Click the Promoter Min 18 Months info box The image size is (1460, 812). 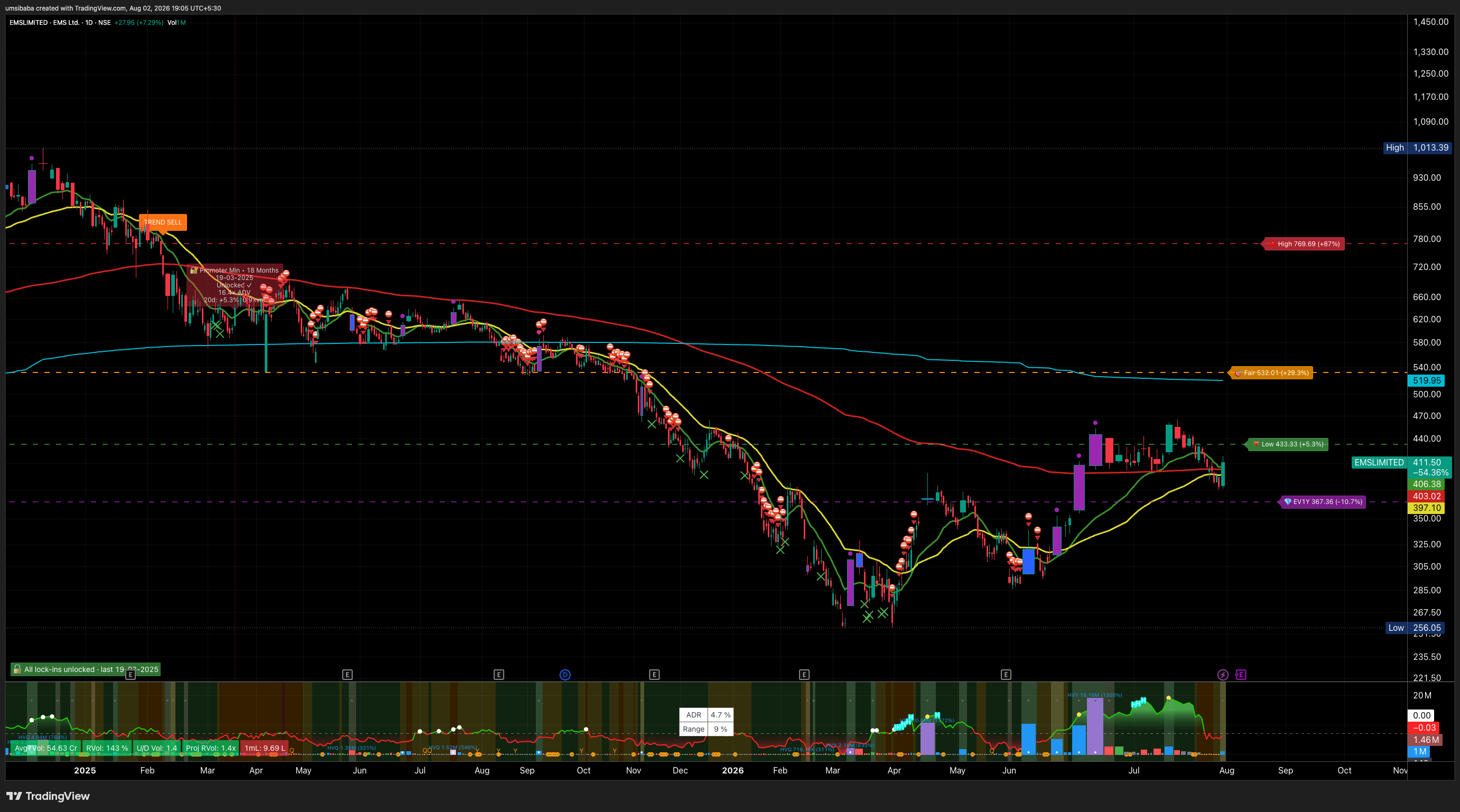tap(235, 285)
